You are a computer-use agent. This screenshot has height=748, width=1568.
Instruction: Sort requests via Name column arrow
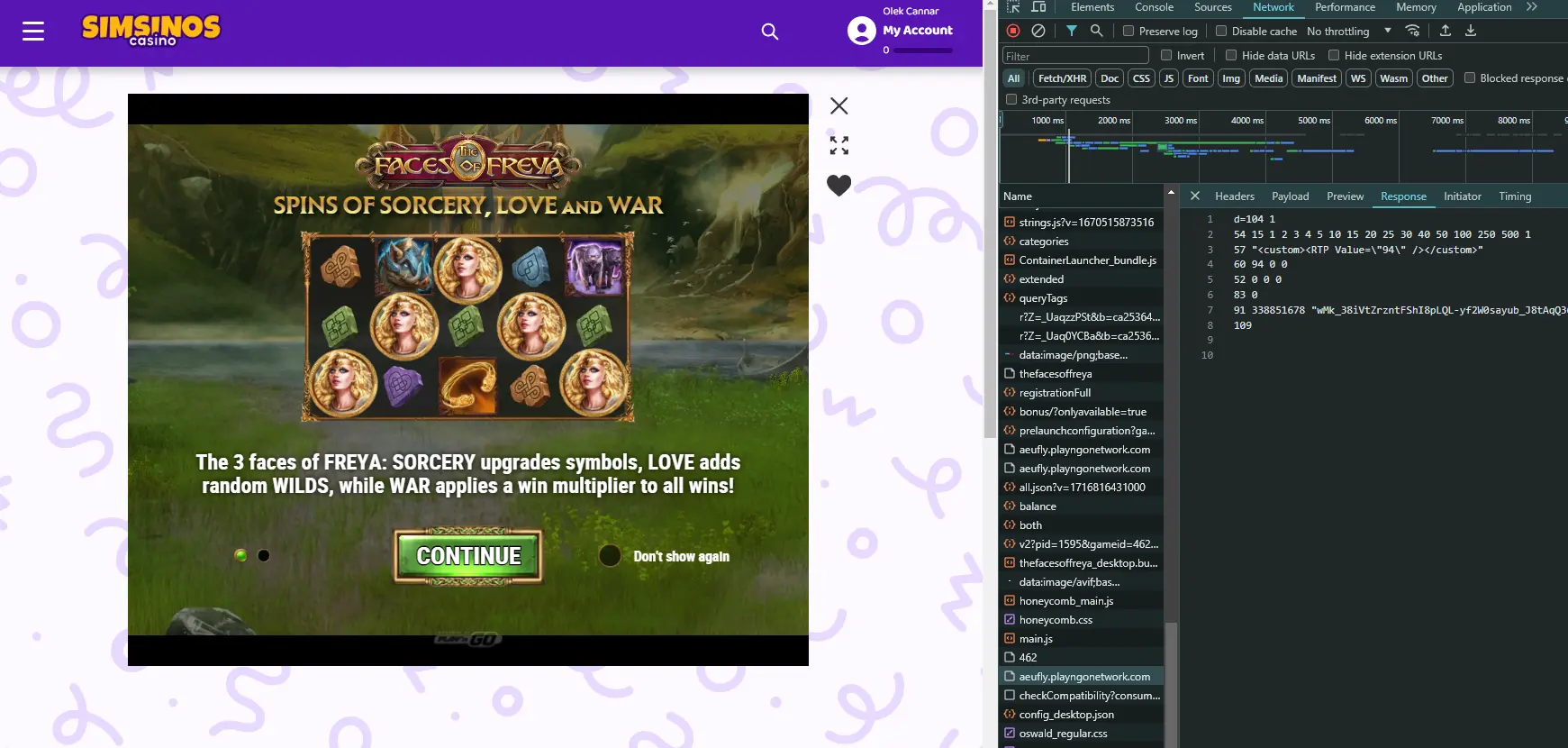point(1171,193)
